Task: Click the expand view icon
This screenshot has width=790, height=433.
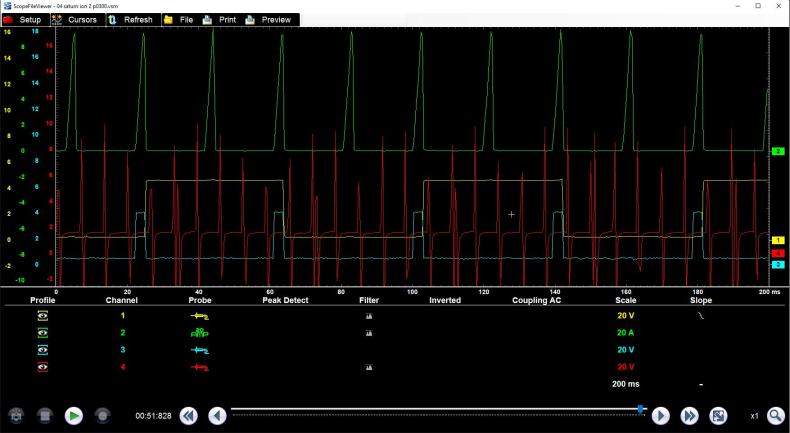Action: click(718, 415)
